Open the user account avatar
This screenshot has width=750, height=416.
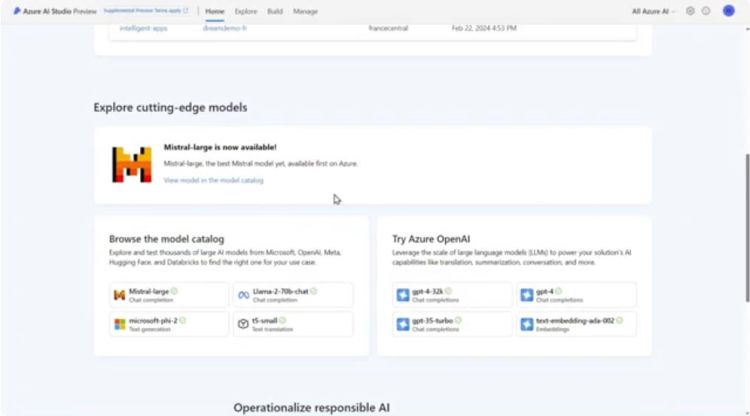(x=728, y=11)
